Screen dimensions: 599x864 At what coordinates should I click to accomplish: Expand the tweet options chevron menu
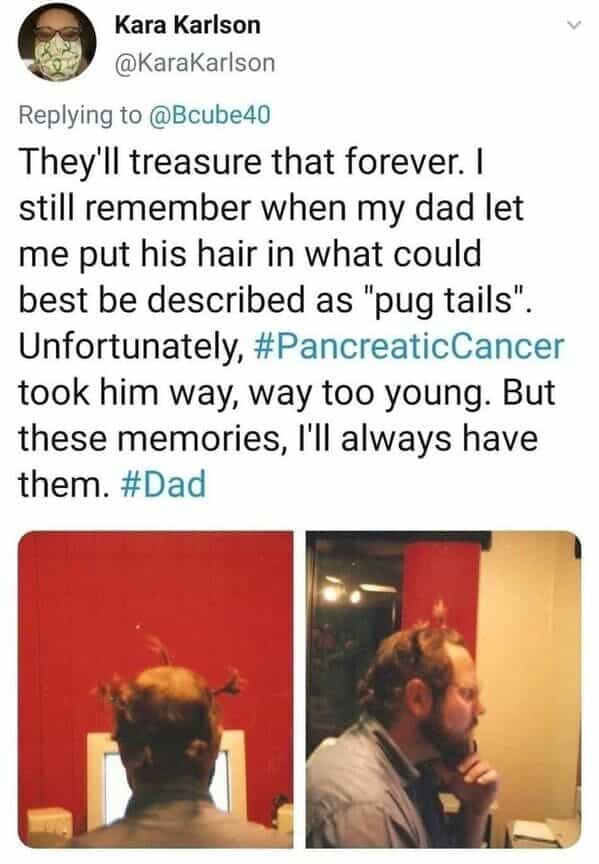click(574, 25)
